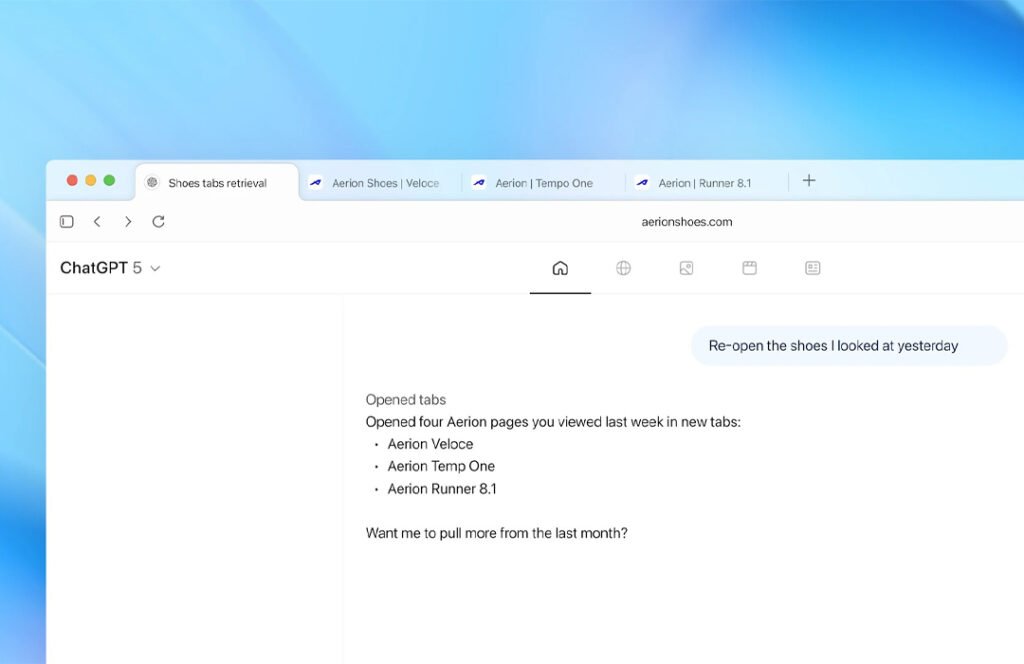Open a new tab with the plus icon
Image resolution: width=1024 pixels, height=664 pixels.
point(808,181)
